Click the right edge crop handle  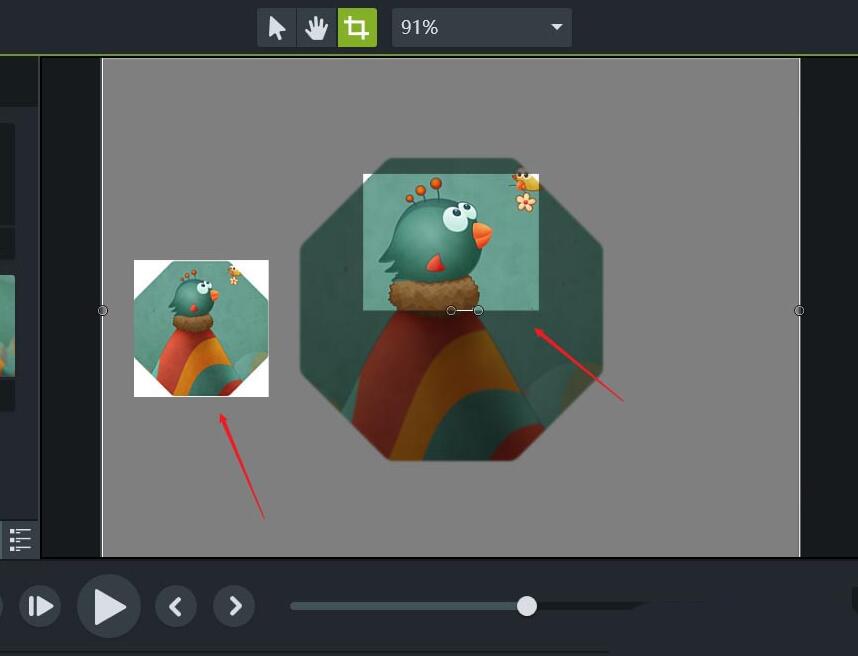pos(799,310)
